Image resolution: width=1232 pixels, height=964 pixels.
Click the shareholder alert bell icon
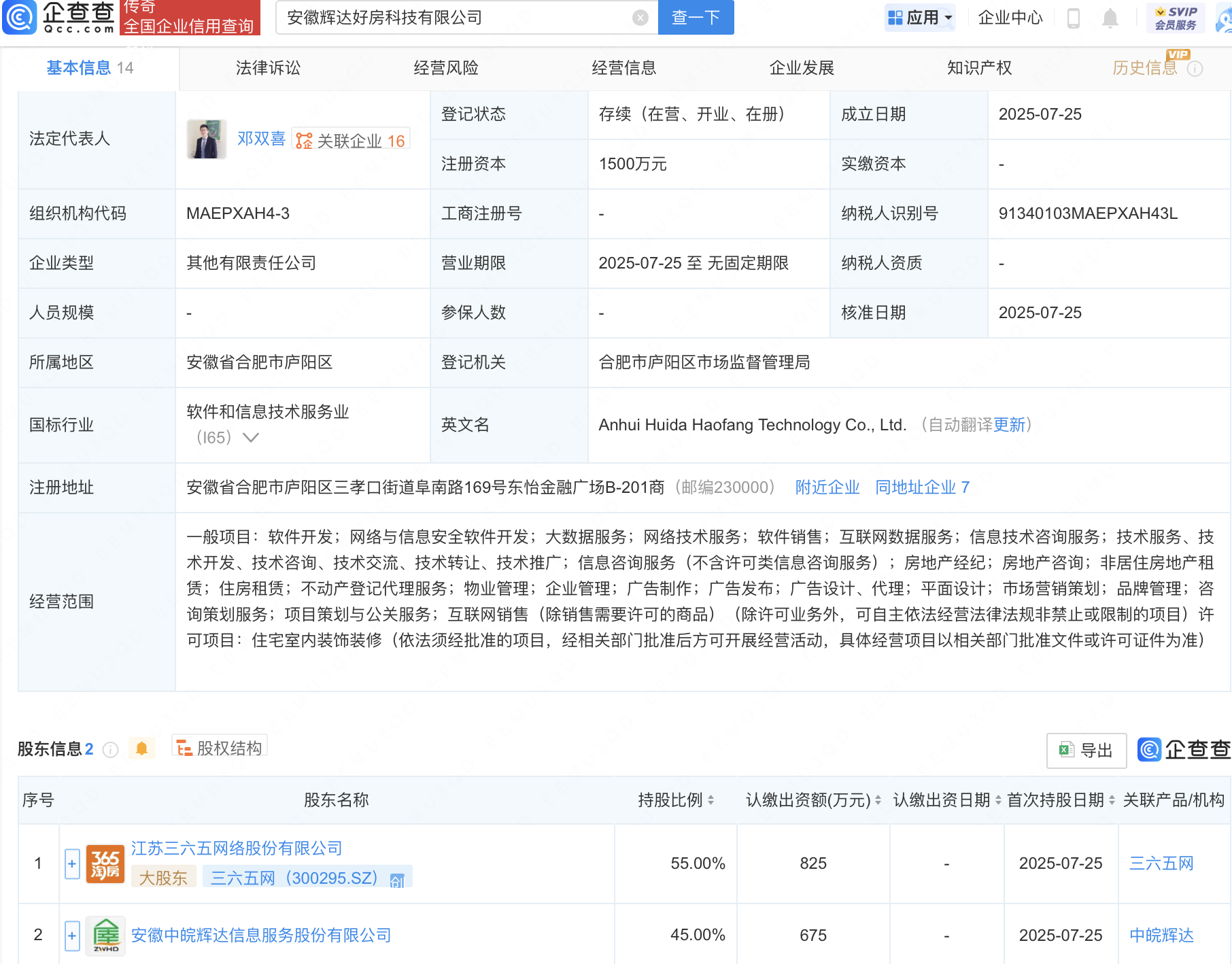[x=141, y=748]
